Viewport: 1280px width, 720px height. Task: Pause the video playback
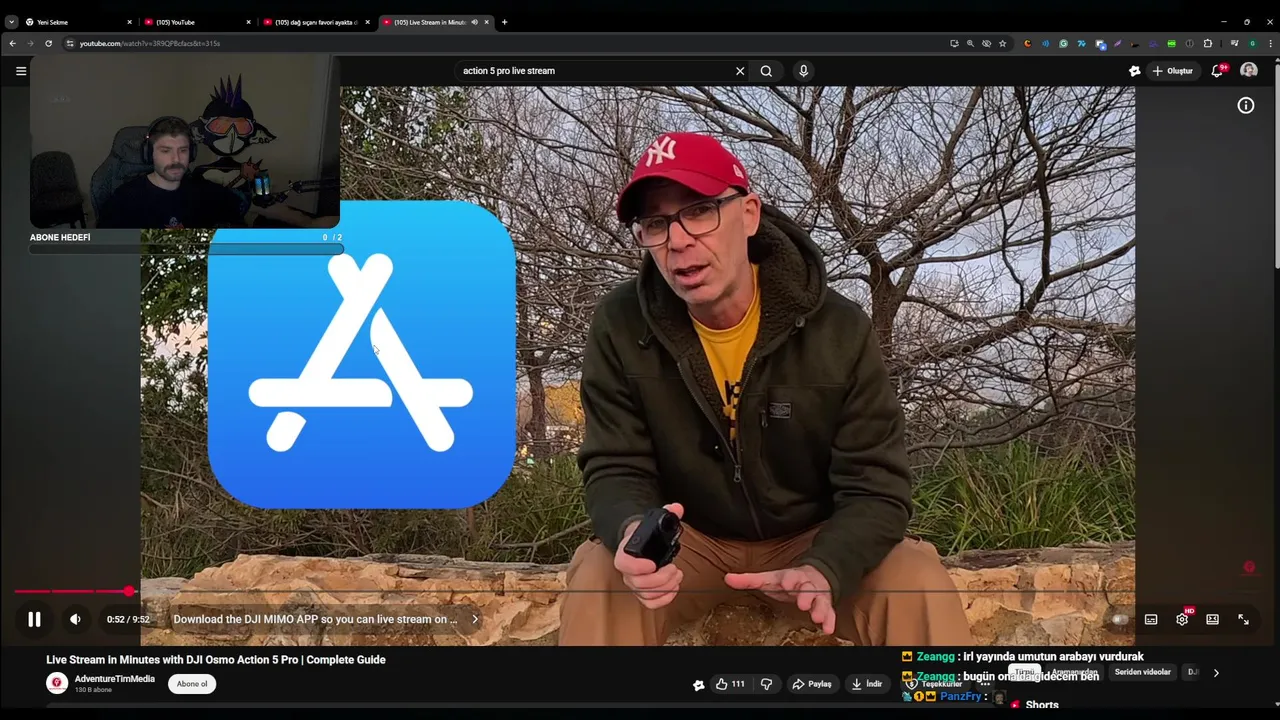point(34,619)
